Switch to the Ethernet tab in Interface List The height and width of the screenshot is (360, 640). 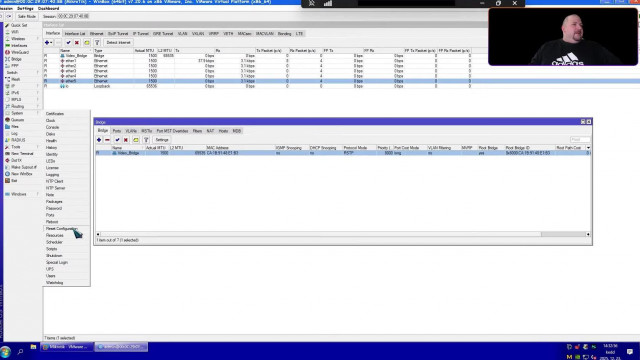97,33
